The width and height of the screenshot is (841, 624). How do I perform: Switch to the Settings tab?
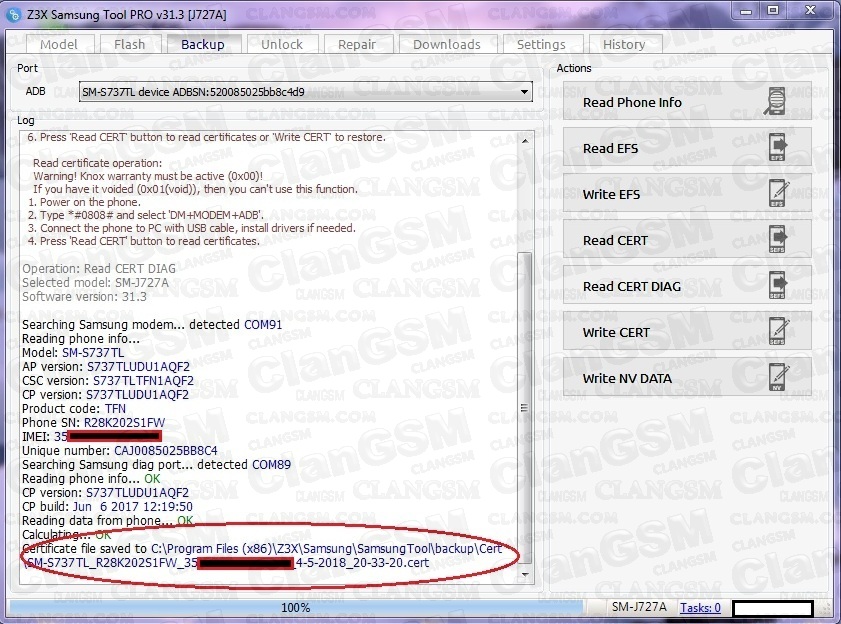[x=541, y=44]
